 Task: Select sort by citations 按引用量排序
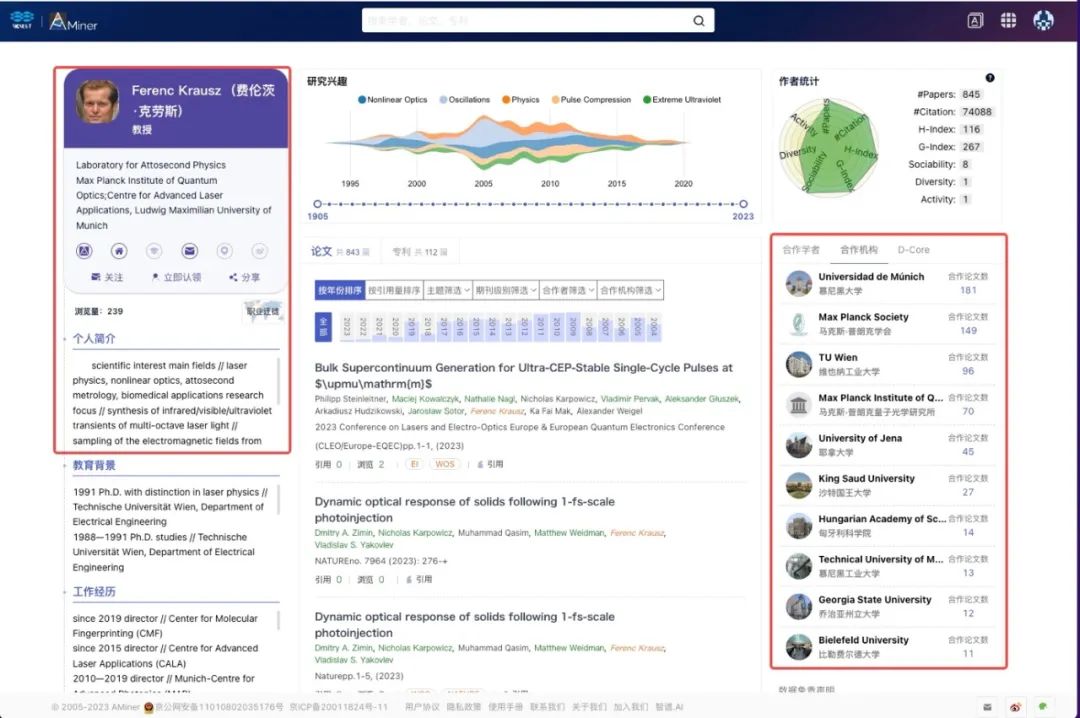[393, 290]
